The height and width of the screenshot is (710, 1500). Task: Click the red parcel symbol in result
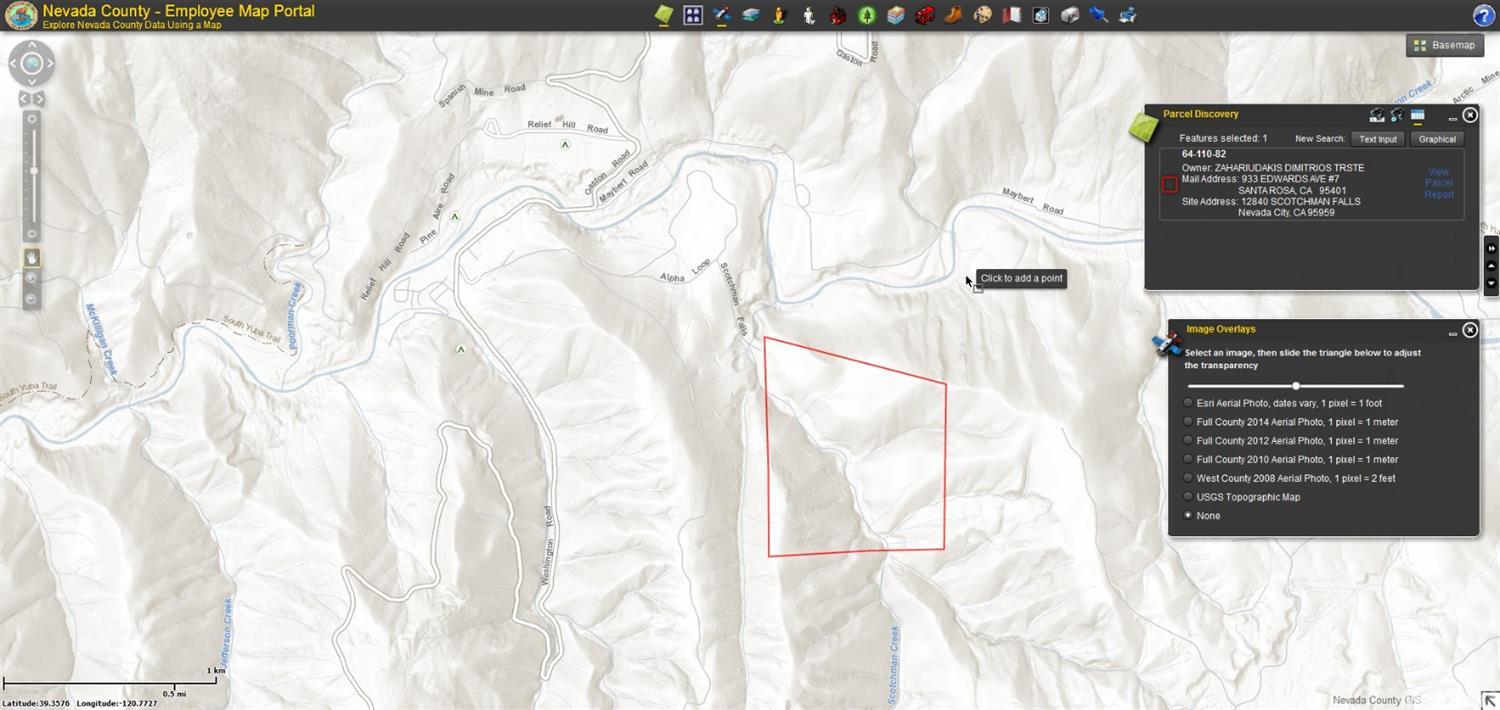(x=1169, y=184)
